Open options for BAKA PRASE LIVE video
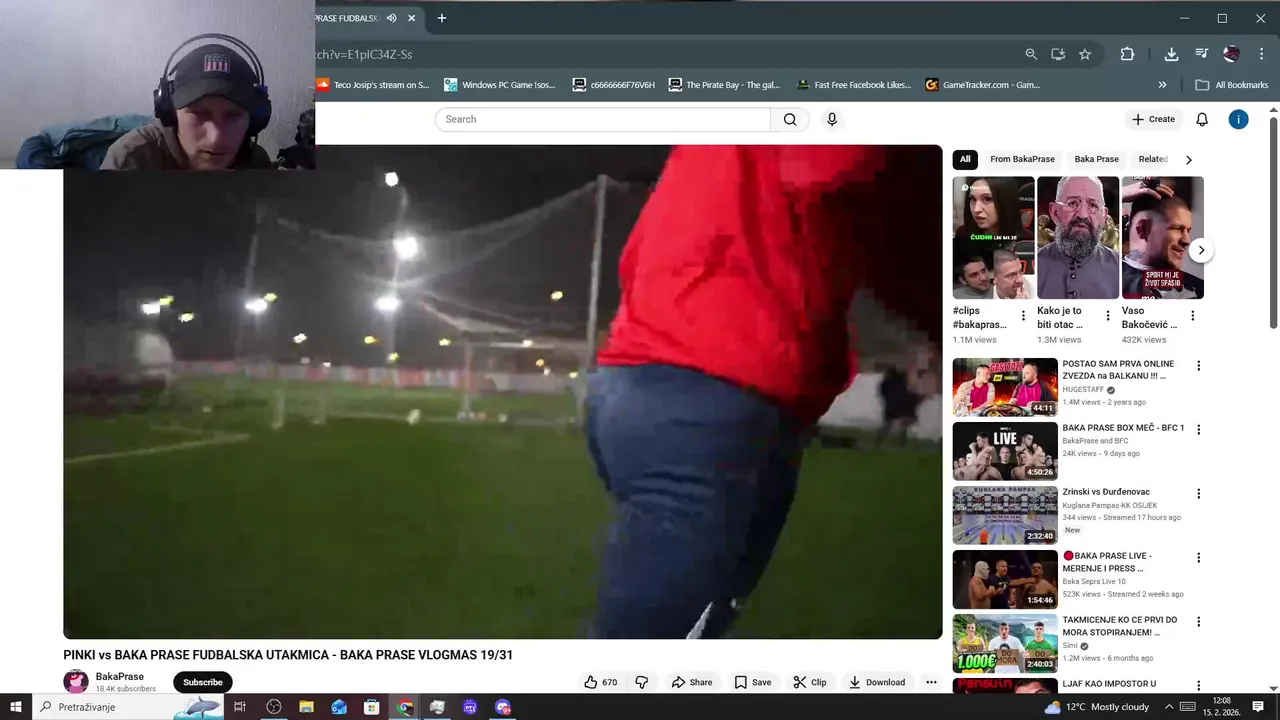This screenshot has width=1280, height=720. click(x=1198, y=558)
